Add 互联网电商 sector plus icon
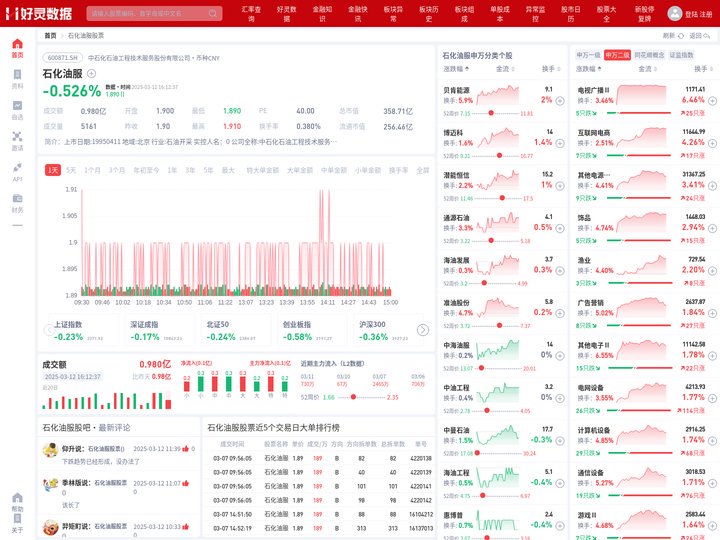This screenshot has width=720, height=540. (x=712, y=143)
